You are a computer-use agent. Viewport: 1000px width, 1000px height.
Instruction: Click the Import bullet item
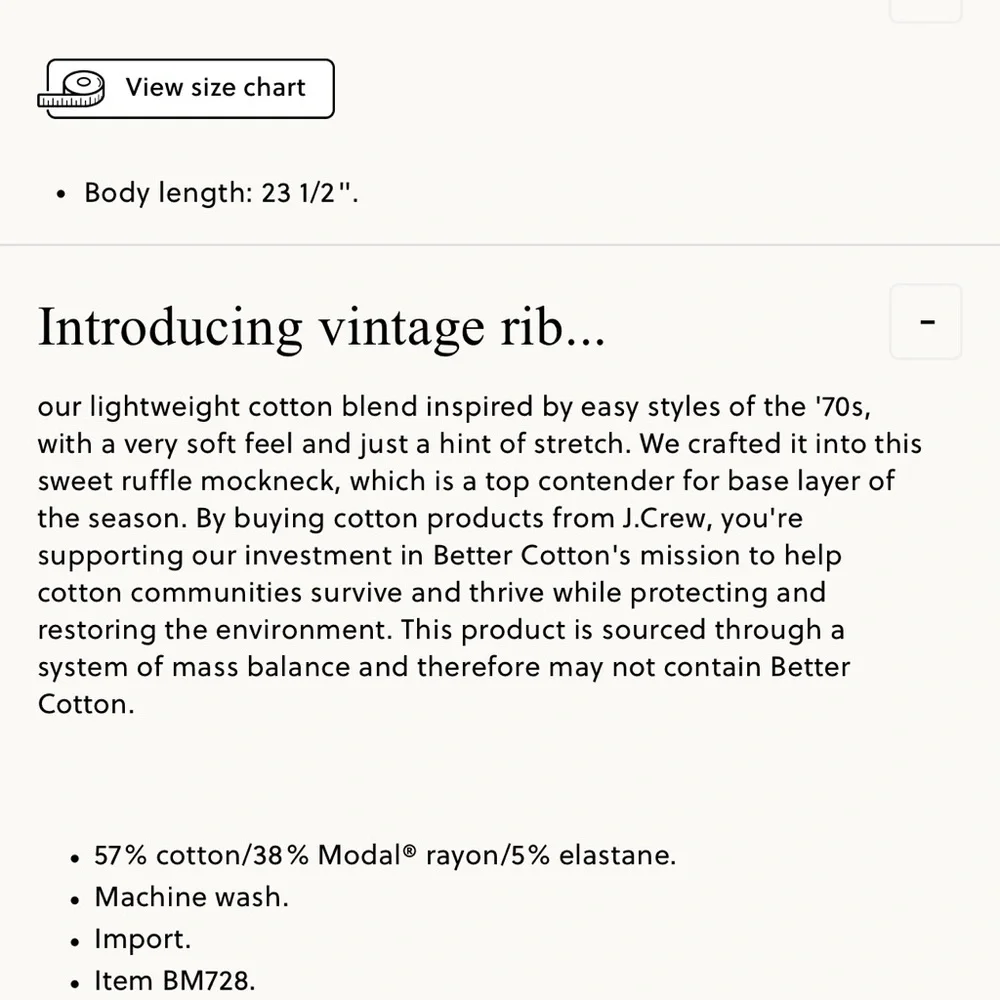tap(142, 939)
